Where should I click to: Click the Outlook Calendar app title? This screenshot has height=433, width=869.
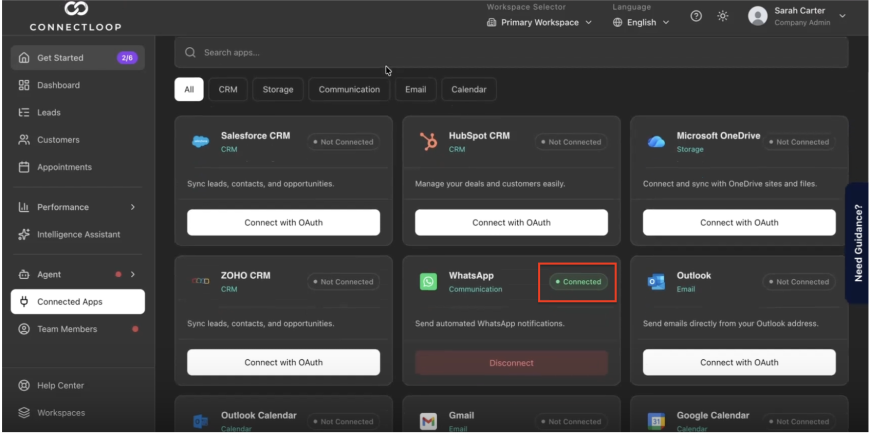point(259,415)
